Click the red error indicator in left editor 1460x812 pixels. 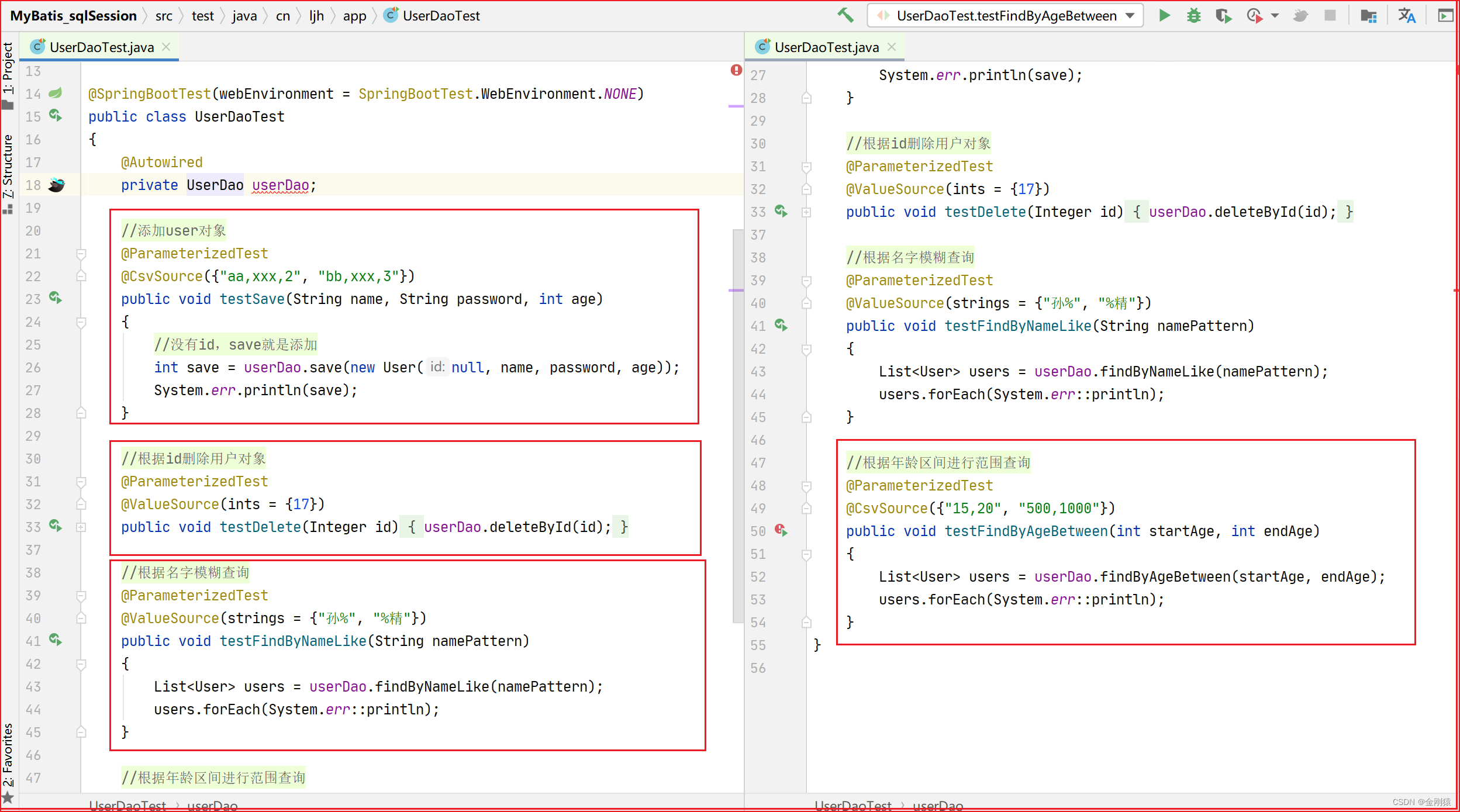(736, 70)
